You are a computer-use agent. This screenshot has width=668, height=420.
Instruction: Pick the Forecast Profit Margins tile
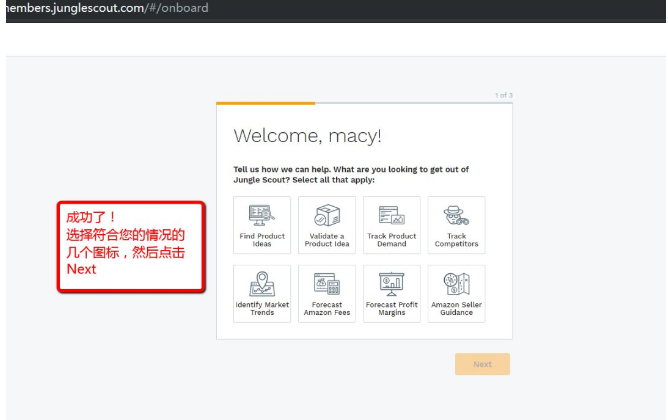click(x=392, y=294)
